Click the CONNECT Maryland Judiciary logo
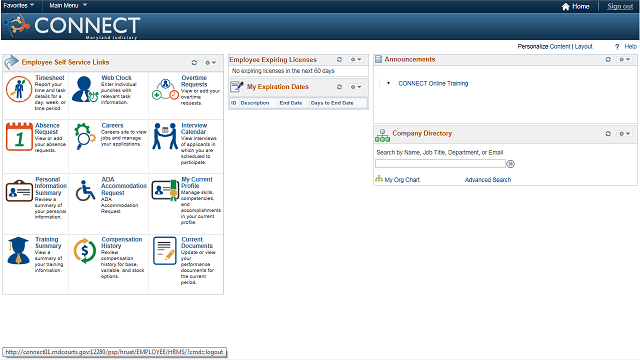640x360 pixels. click(73, 27)
